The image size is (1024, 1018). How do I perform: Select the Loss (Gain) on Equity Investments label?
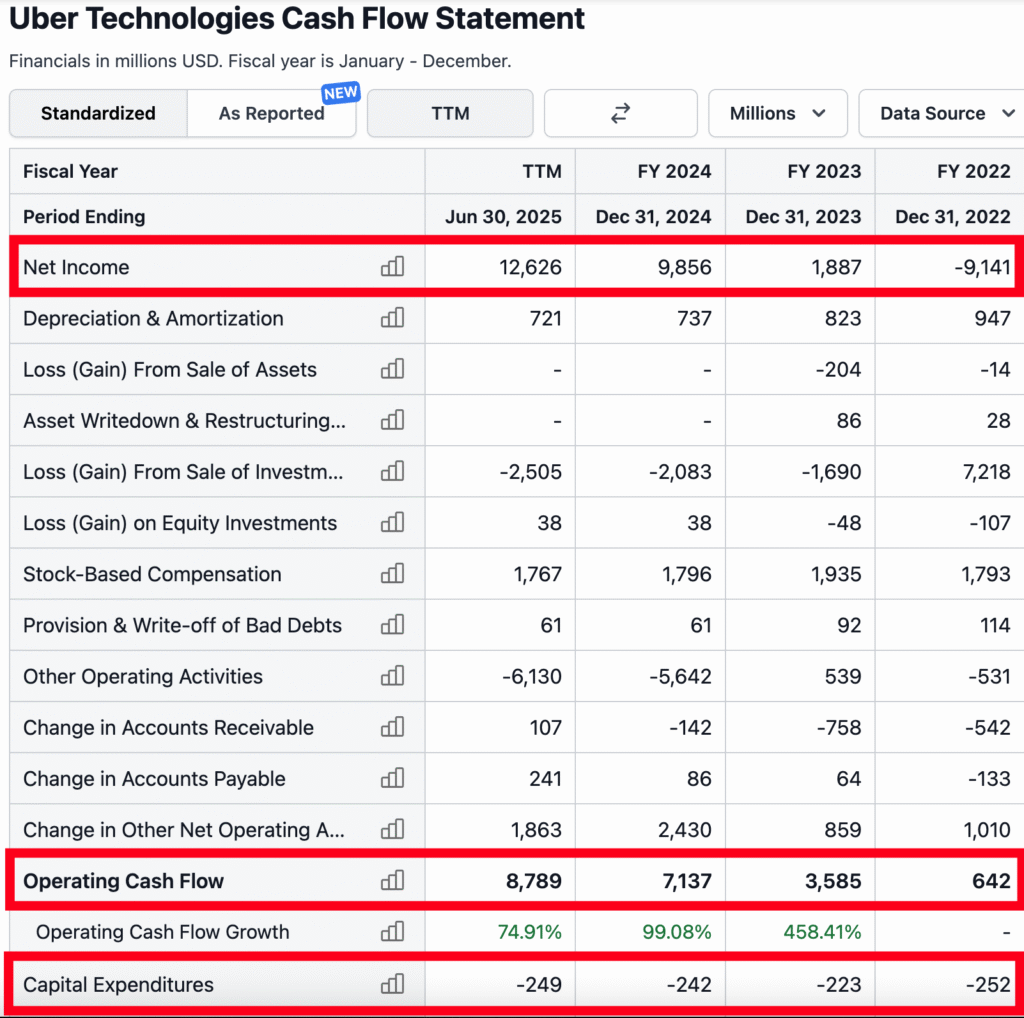(180, 523)
